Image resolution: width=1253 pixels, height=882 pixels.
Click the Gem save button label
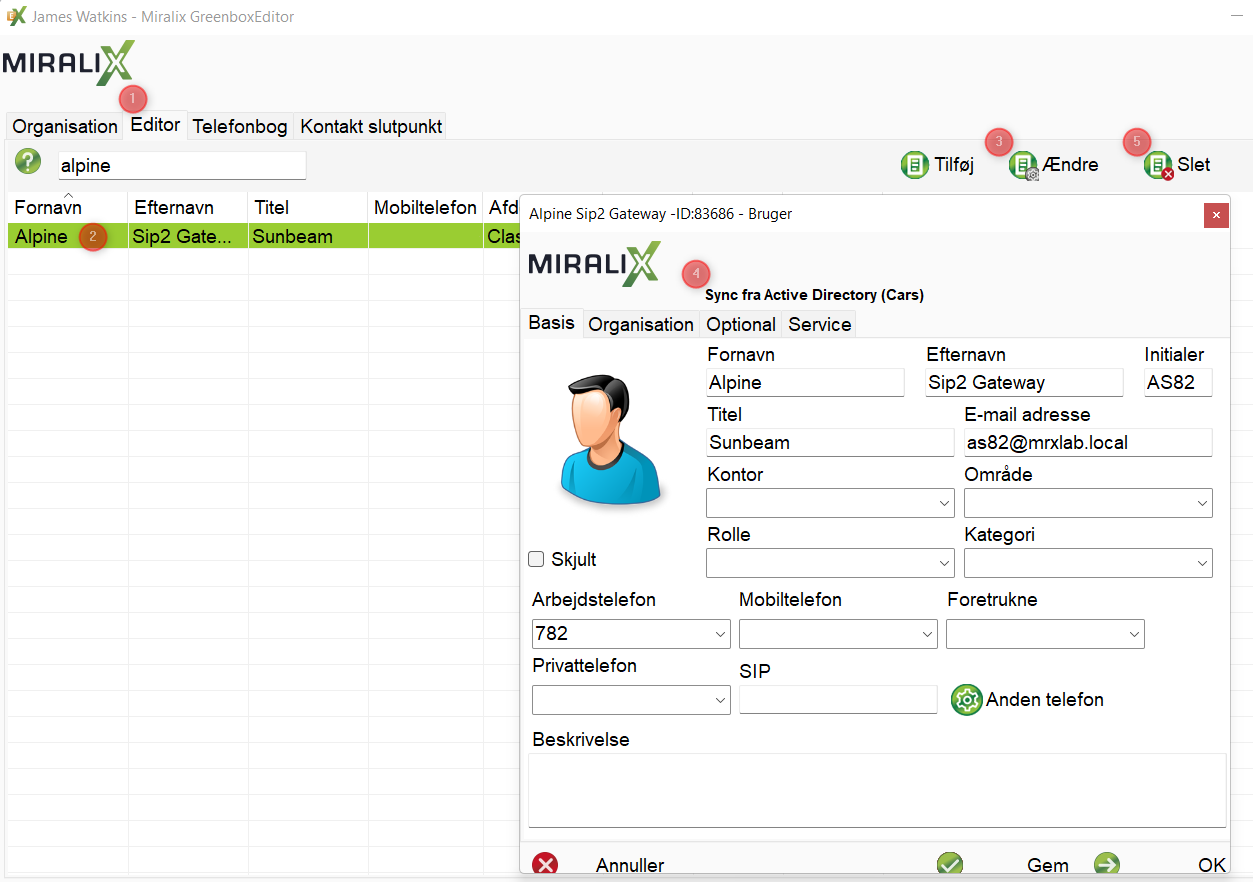(1047, 865)
